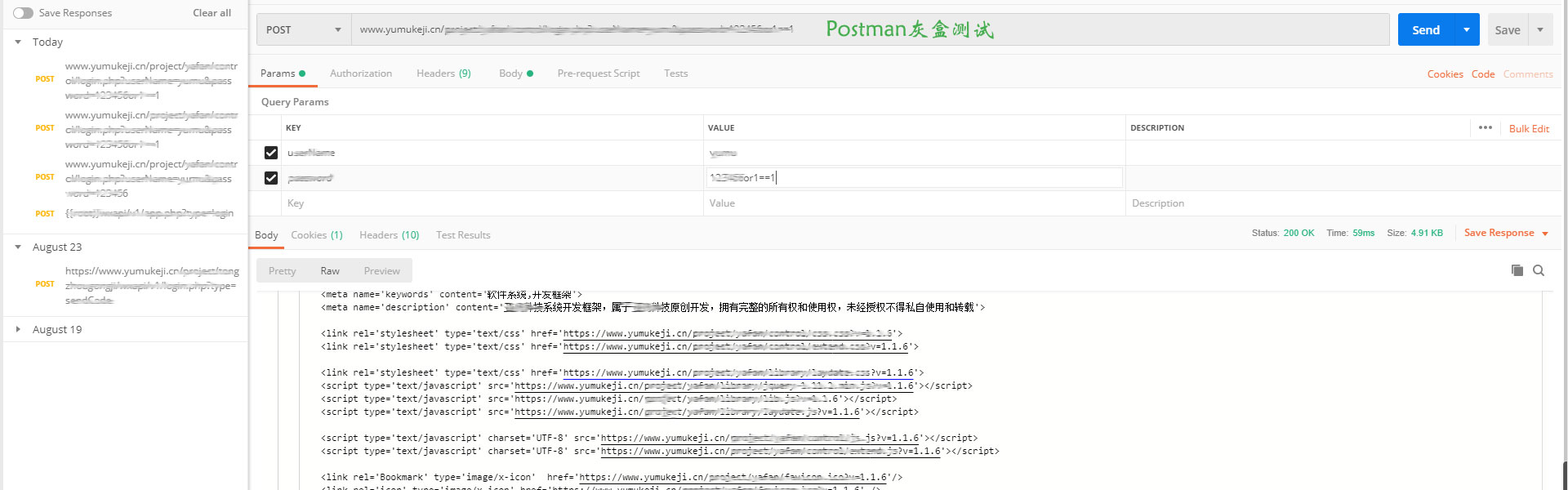Switch to the Authorization tab
Screen dimensions: 1568x490
point(361,73)
